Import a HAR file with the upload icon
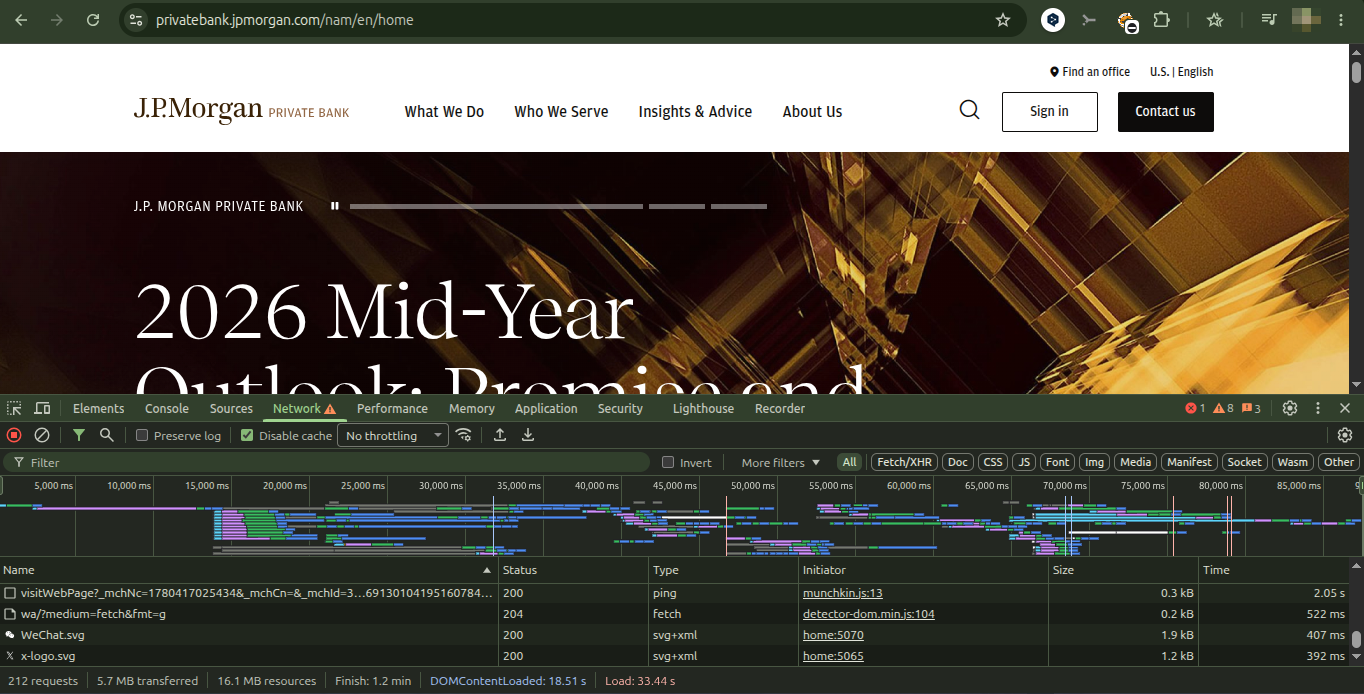Viewport: 1364px width, 694px height. point(500,435)
